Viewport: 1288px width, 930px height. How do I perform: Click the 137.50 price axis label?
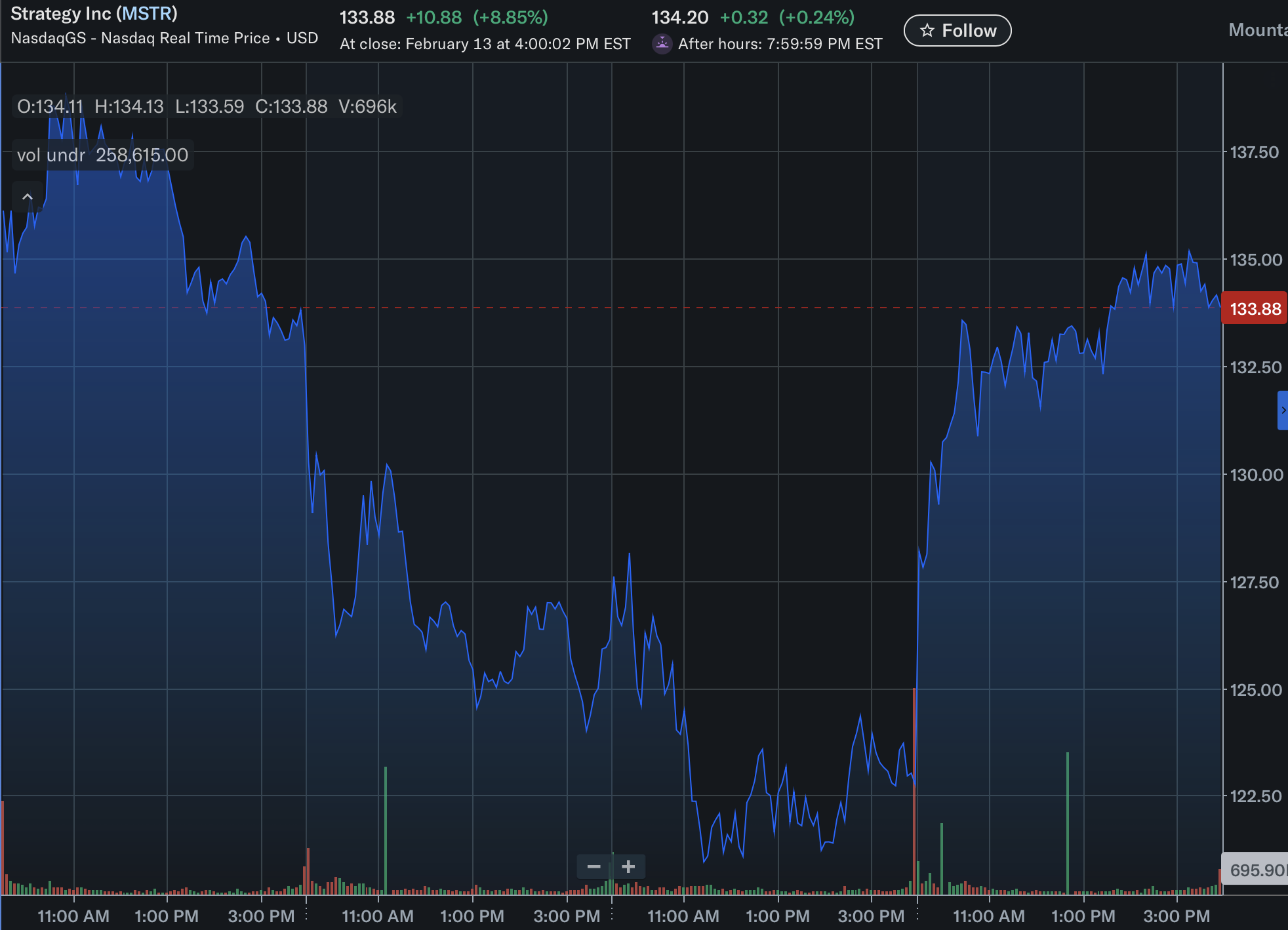tap(1254, 152)
